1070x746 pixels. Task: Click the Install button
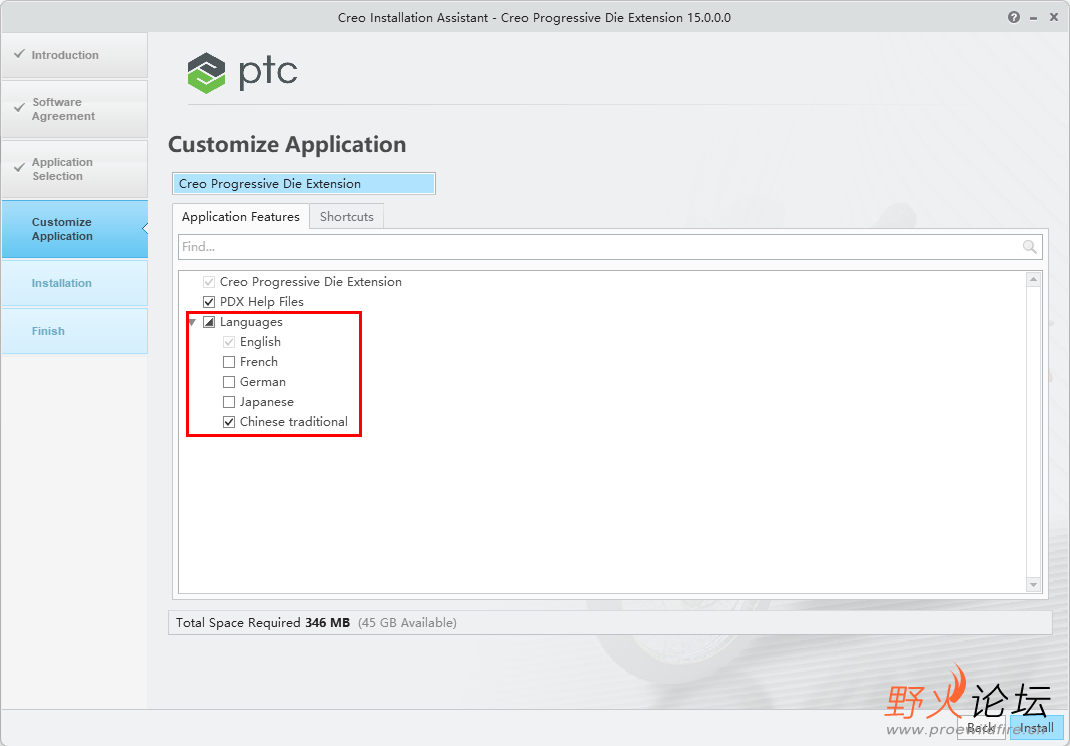pos(1037,728)
